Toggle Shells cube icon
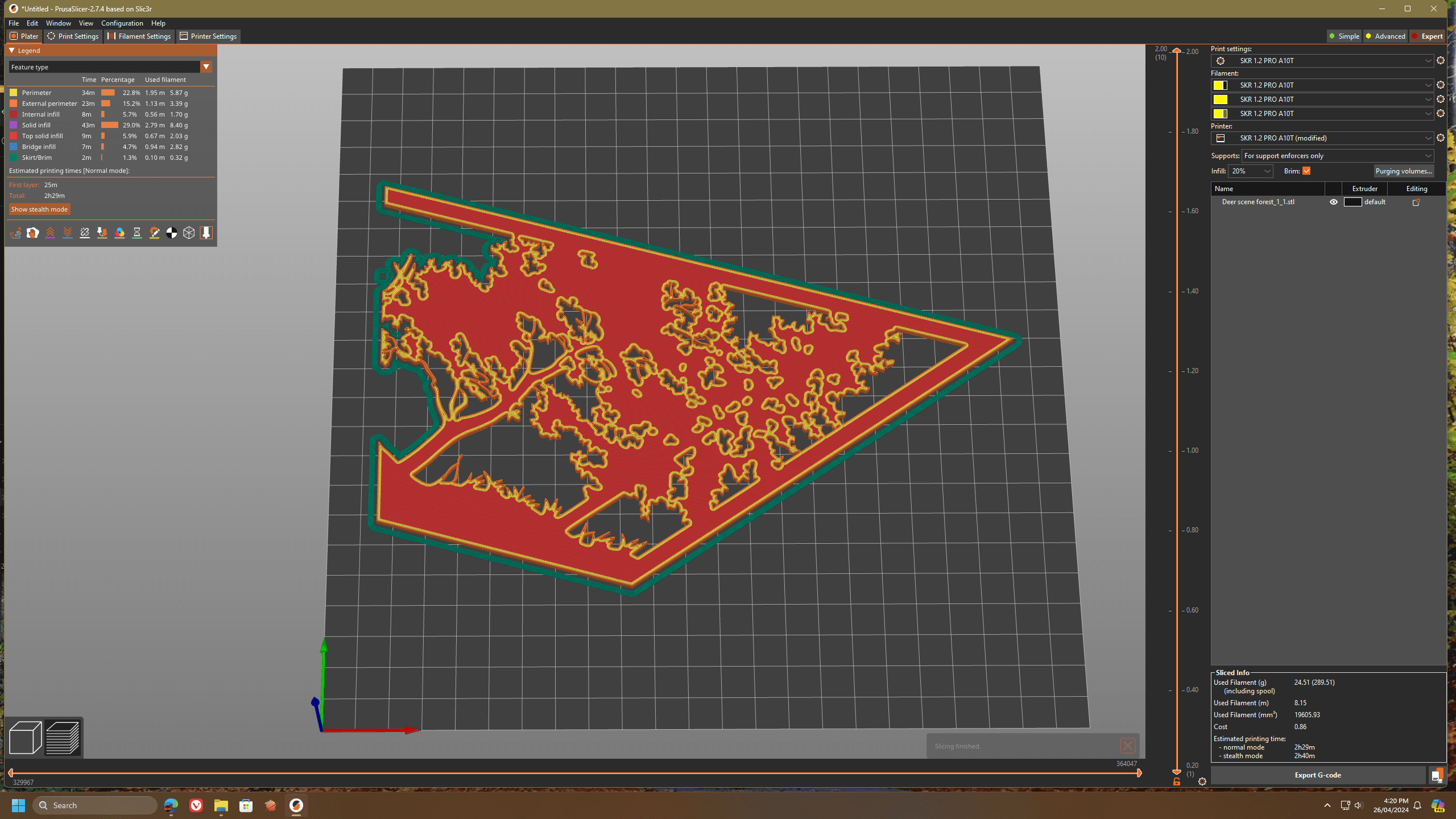This screenshot has width=1456, height=819. (189, 233)
